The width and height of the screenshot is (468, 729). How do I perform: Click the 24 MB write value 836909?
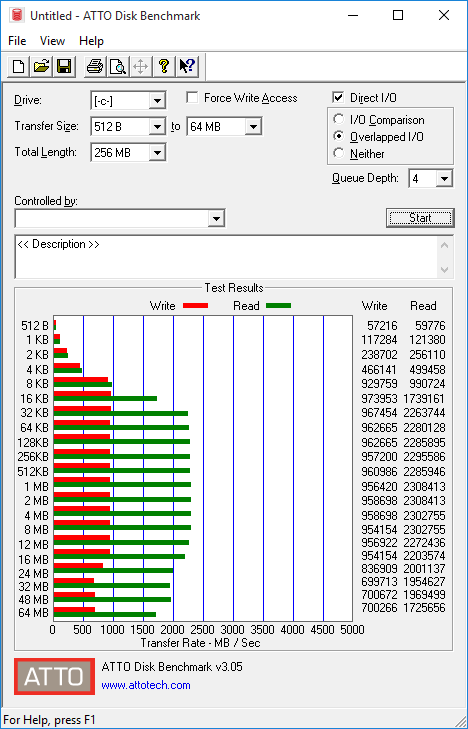coord(379,569)
